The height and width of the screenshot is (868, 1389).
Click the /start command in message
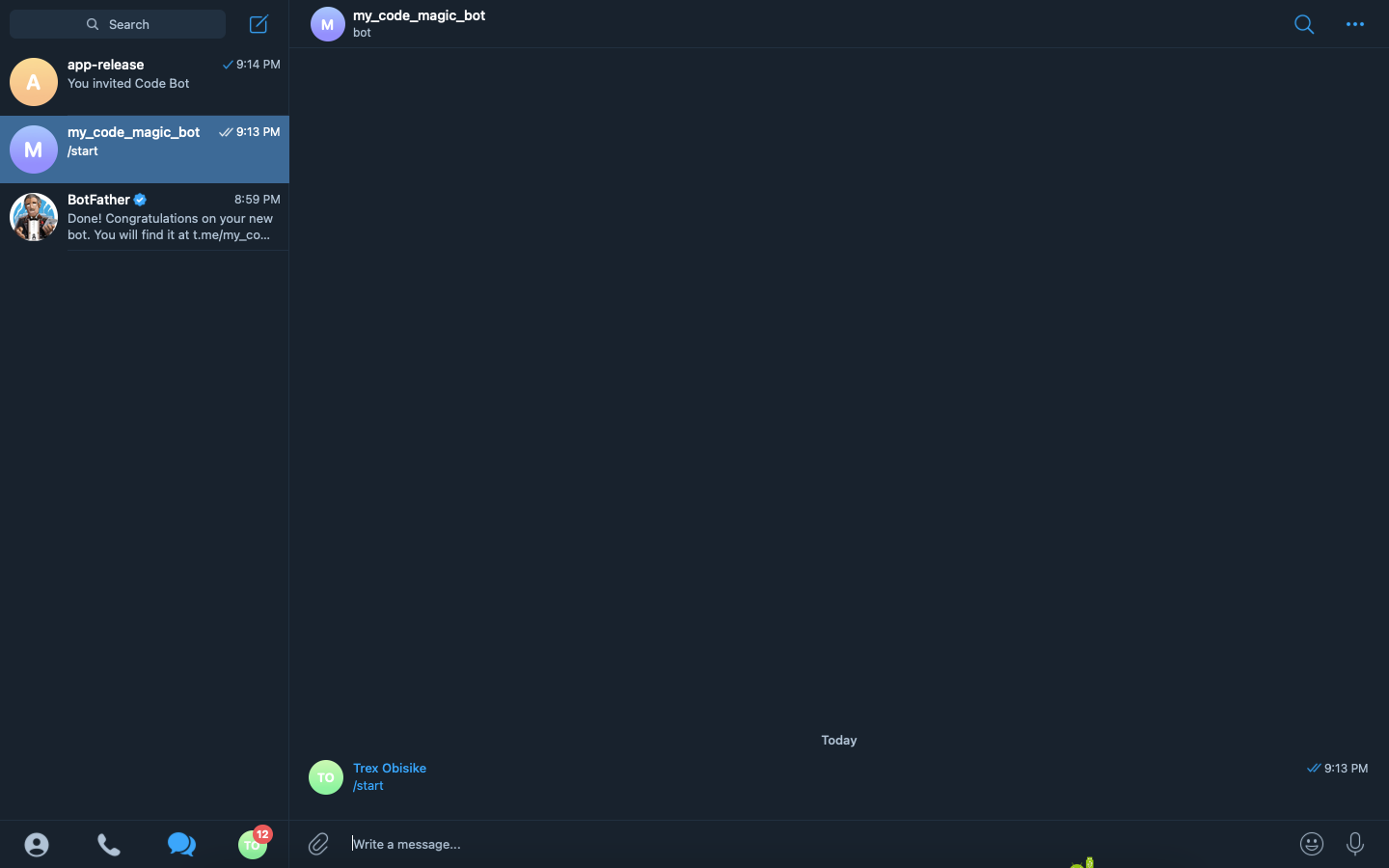(x=368, y=785)
